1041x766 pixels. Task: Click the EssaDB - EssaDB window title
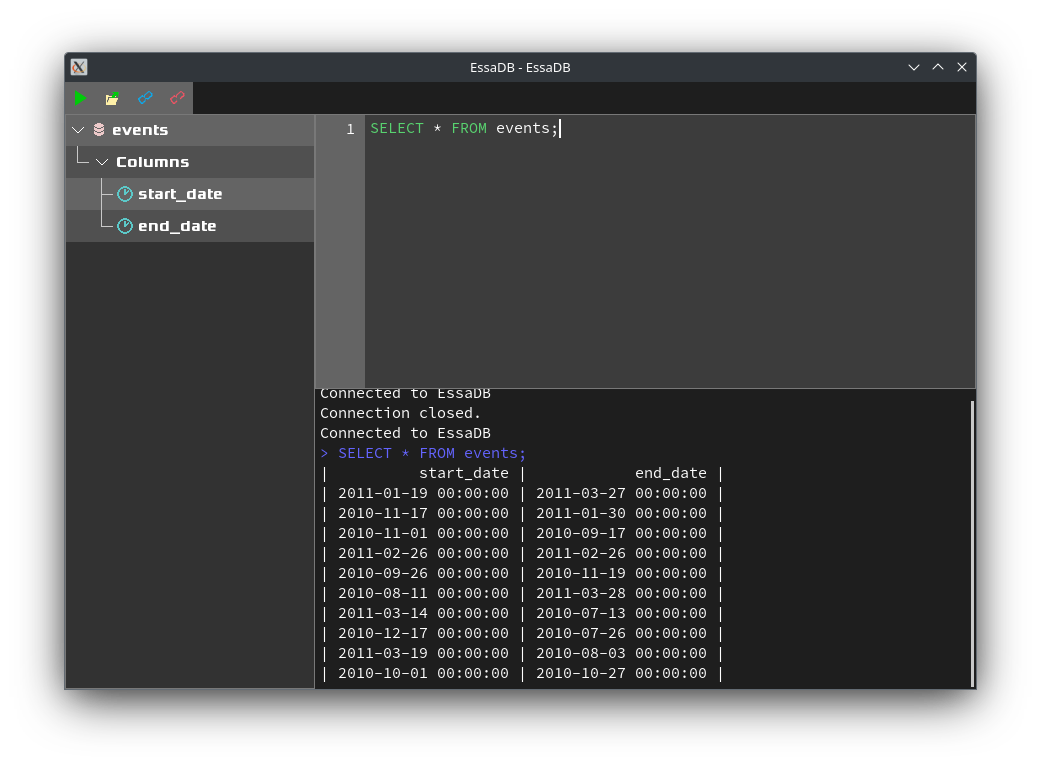(520, 67)
